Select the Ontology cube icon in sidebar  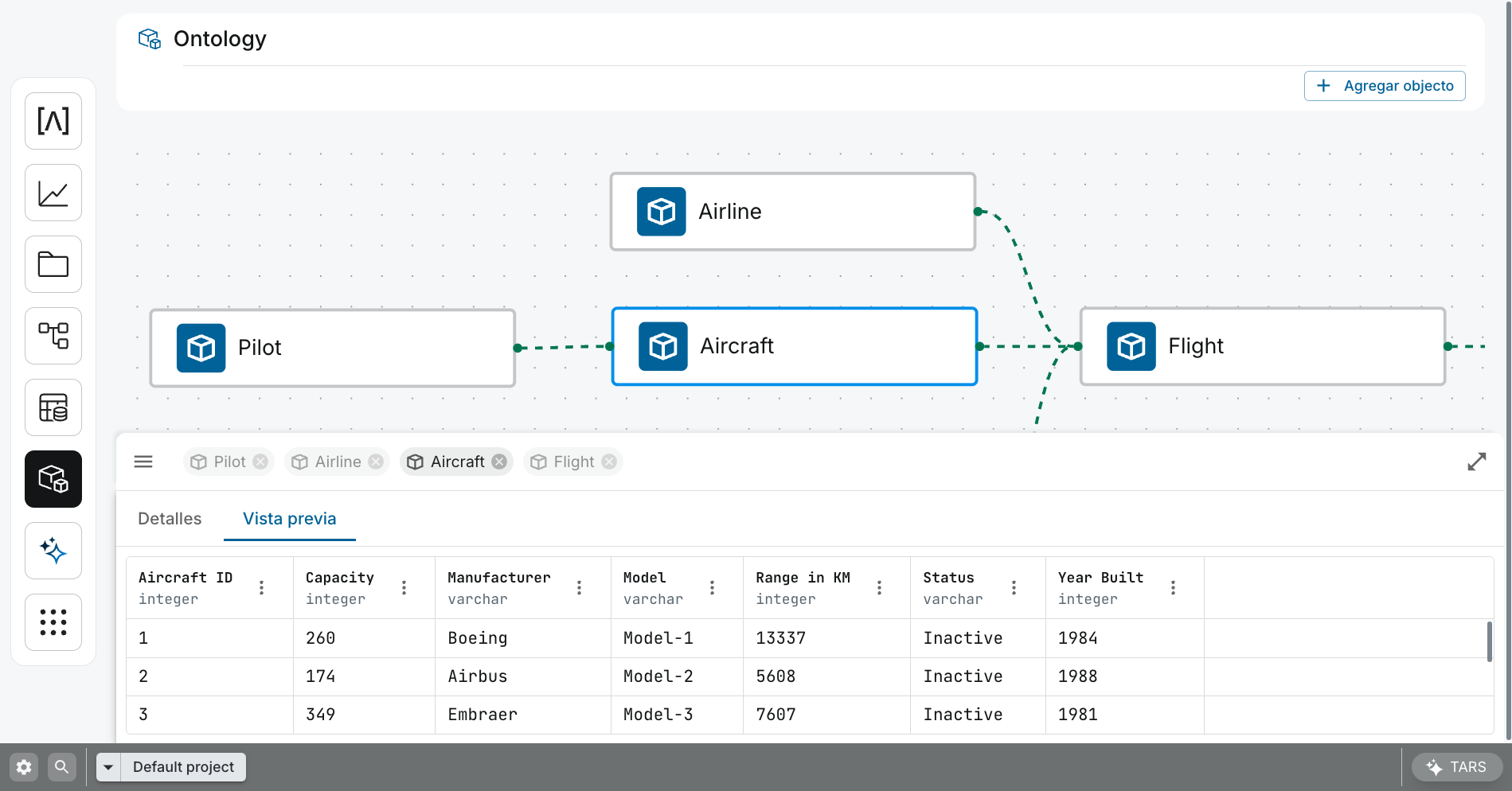(x=53, y=479)
